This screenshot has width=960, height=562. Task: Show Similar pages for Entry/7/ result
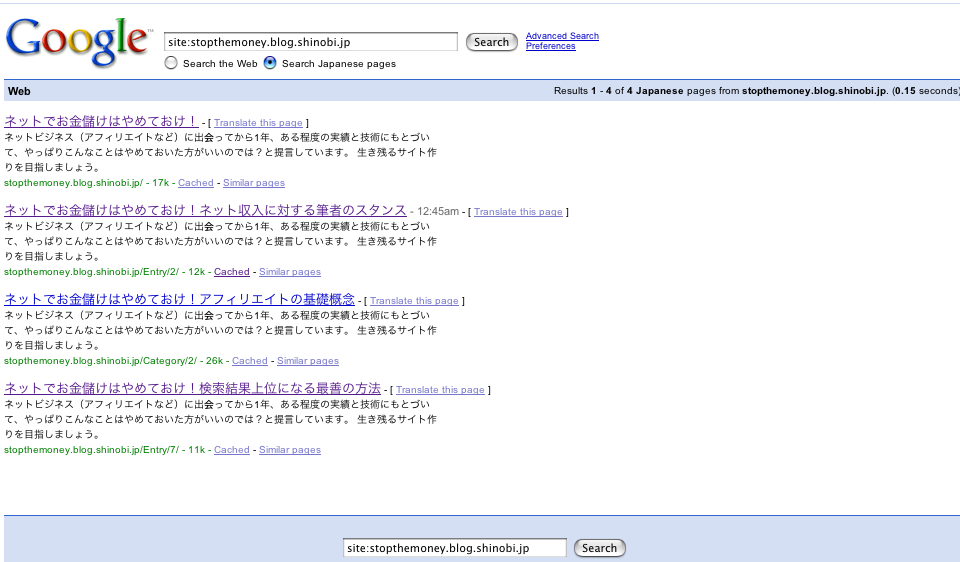(x=290, y=449)
